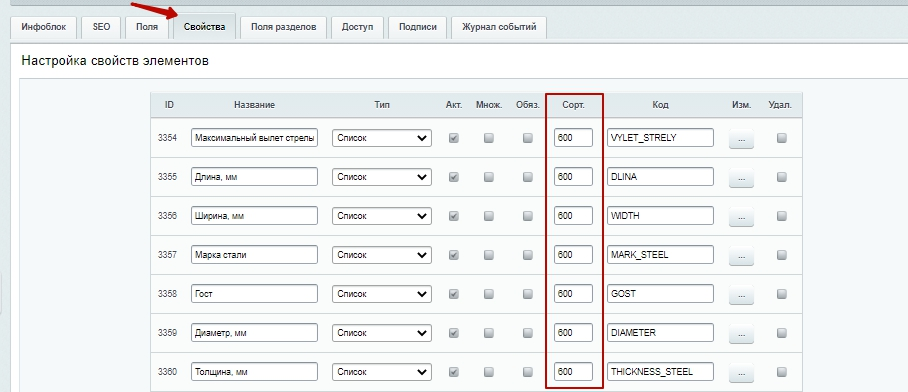Open type dropdown for DIAMETER row
908x392 pixels.
(x=382, y=333)
